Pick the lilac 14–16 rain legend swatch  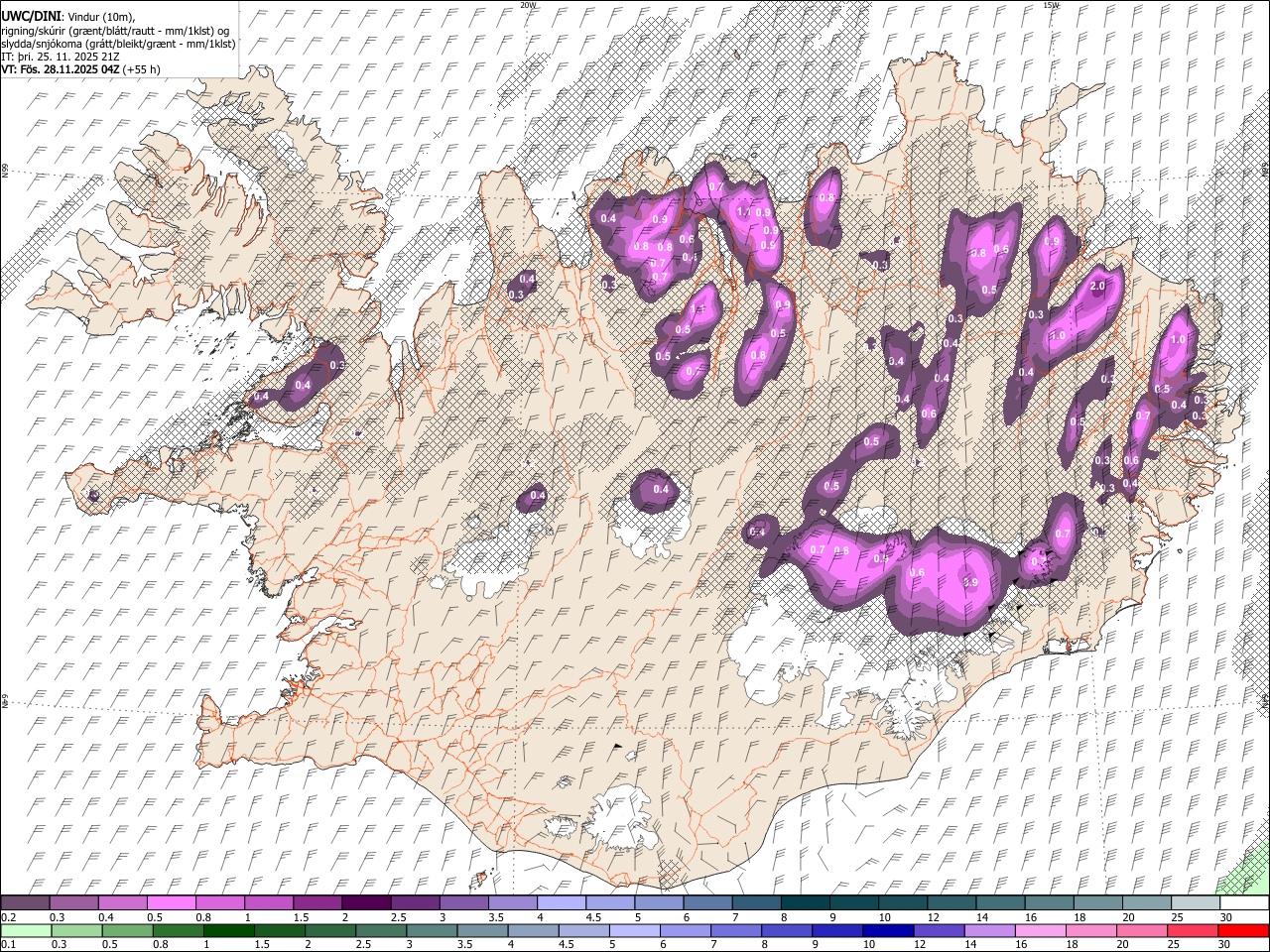click(988, 931)
